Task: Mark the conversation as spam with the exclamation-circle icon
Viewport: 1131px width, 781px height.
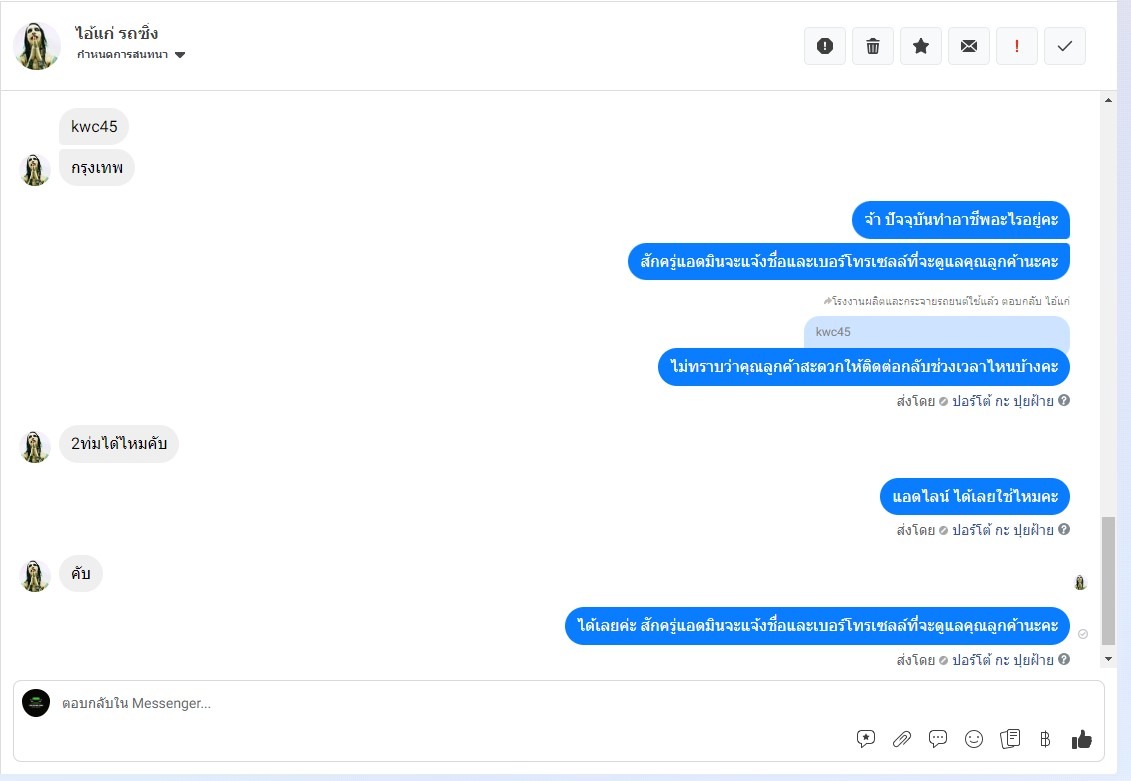Action: coord(824,46)
